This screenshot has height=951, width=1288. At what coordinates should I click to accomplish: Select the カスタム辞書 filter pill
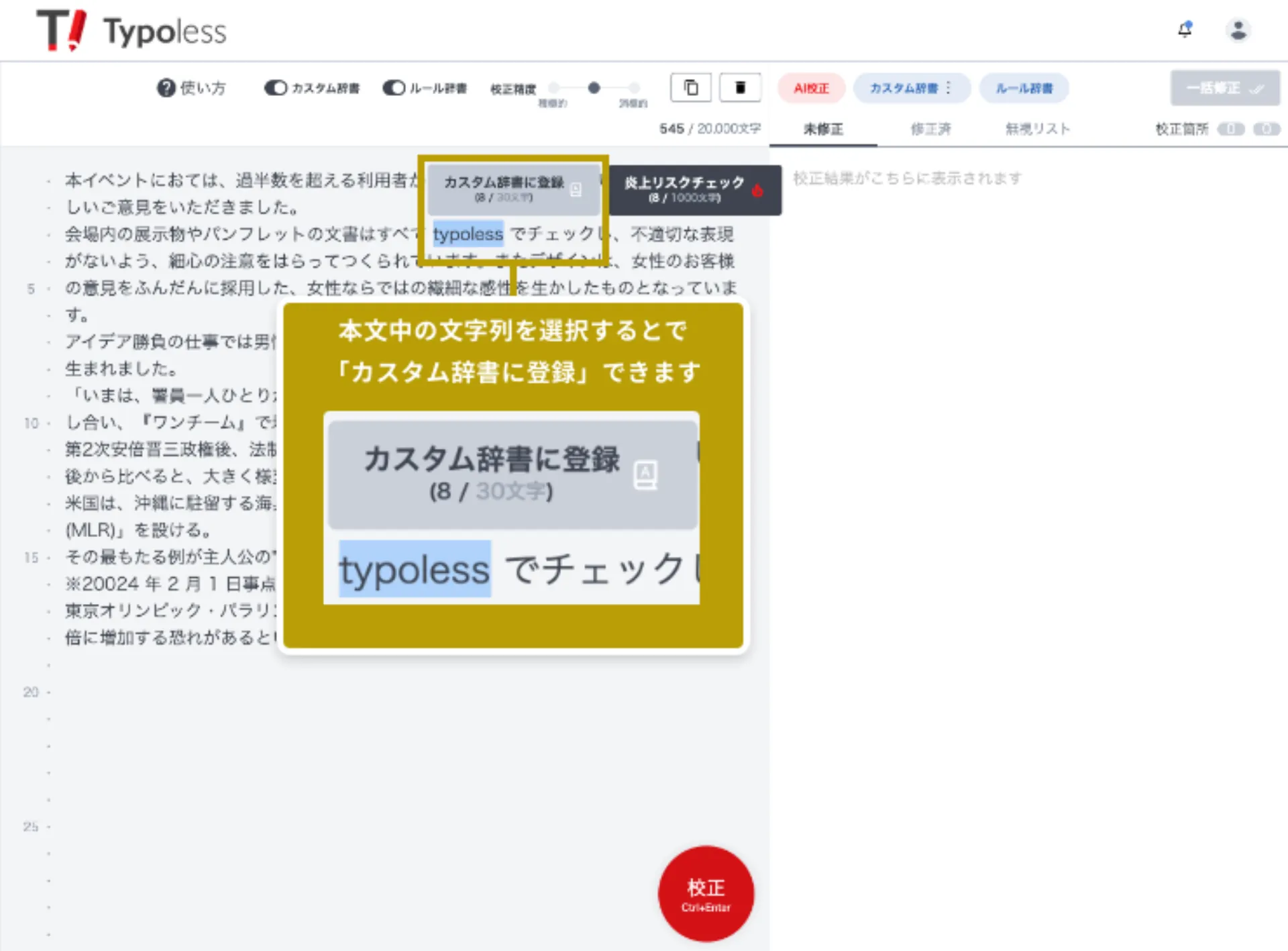point(903,88)
